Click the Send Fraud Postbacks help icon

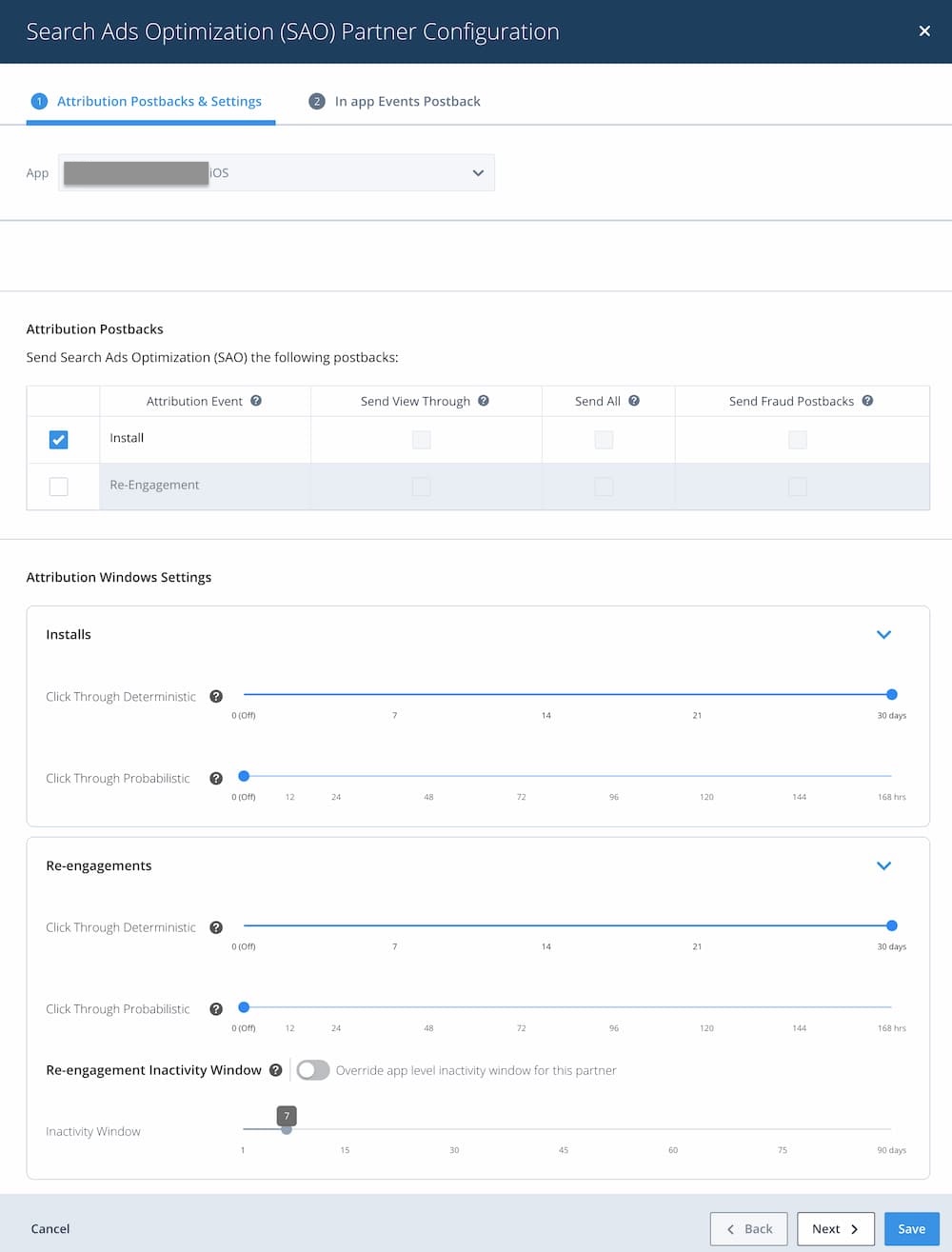point(867,401)
